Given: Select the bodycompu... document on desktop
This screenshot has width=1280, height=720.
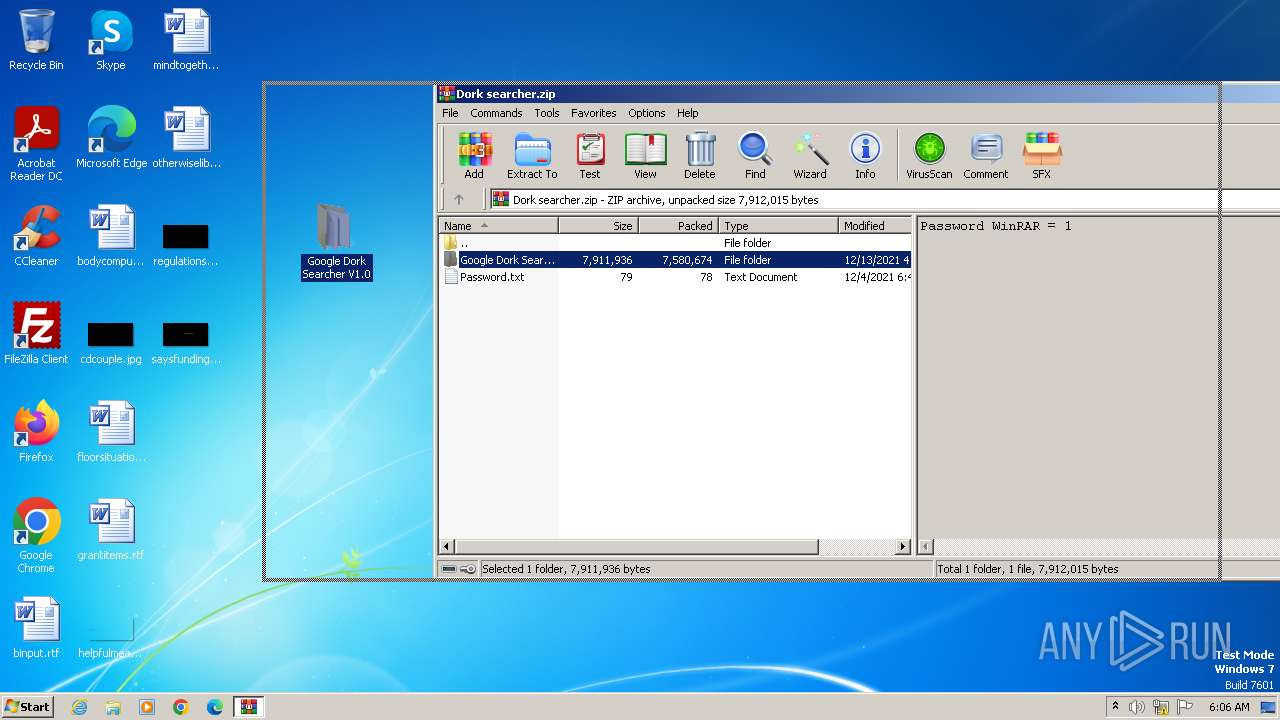Looking at the screenshot, I should pos(111,236).
